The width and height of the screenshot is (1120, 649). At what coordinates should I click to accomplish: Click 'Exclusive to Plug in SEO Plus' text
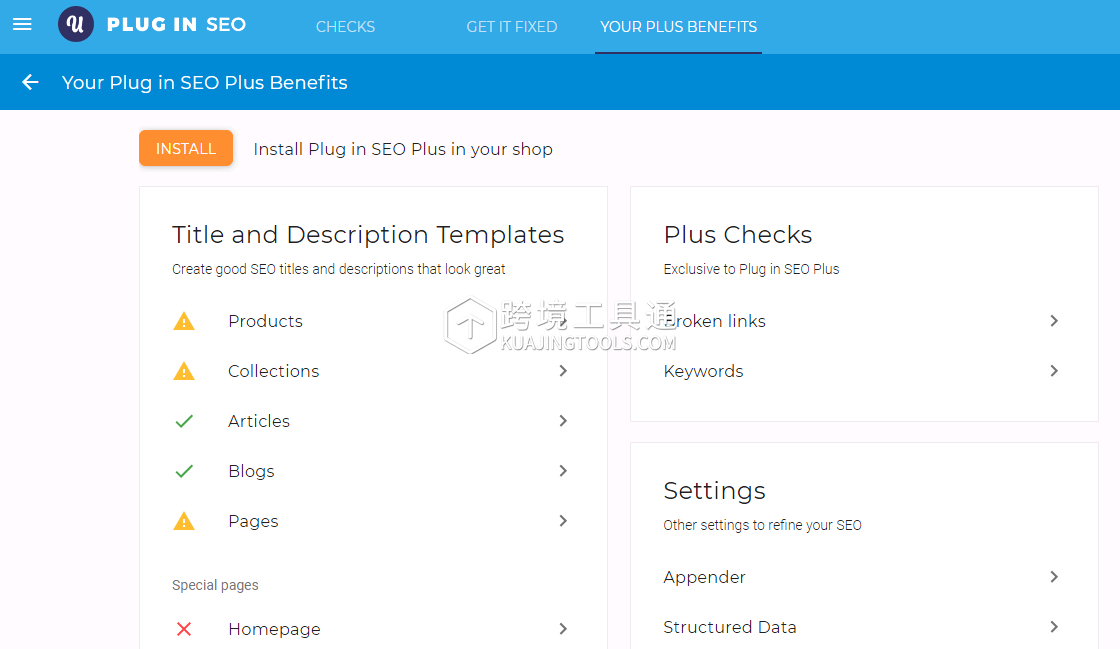pyautogui.click(x=751, y=269)
